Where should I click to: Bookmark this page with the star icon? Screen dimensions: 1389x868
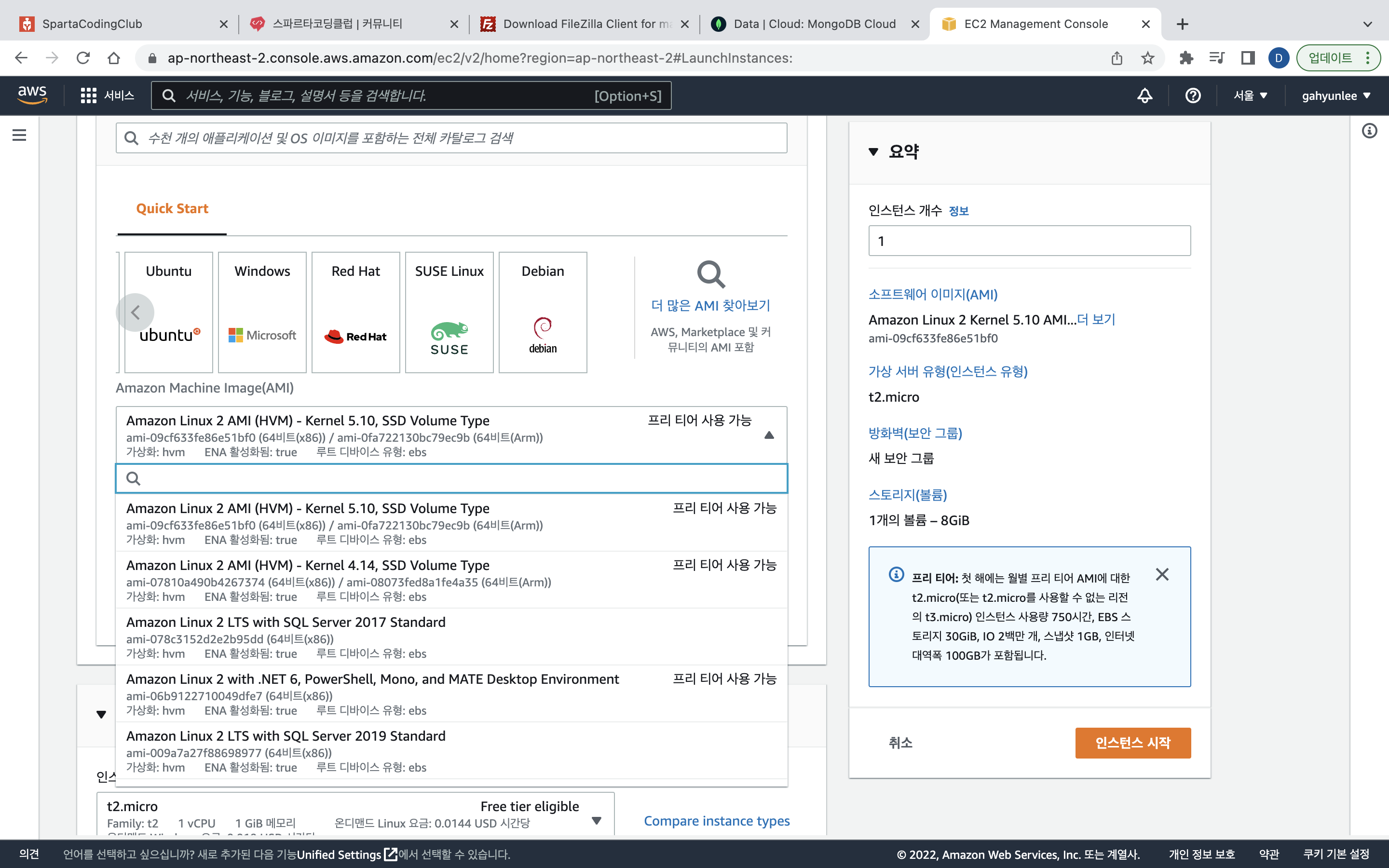click(1147, 58)
